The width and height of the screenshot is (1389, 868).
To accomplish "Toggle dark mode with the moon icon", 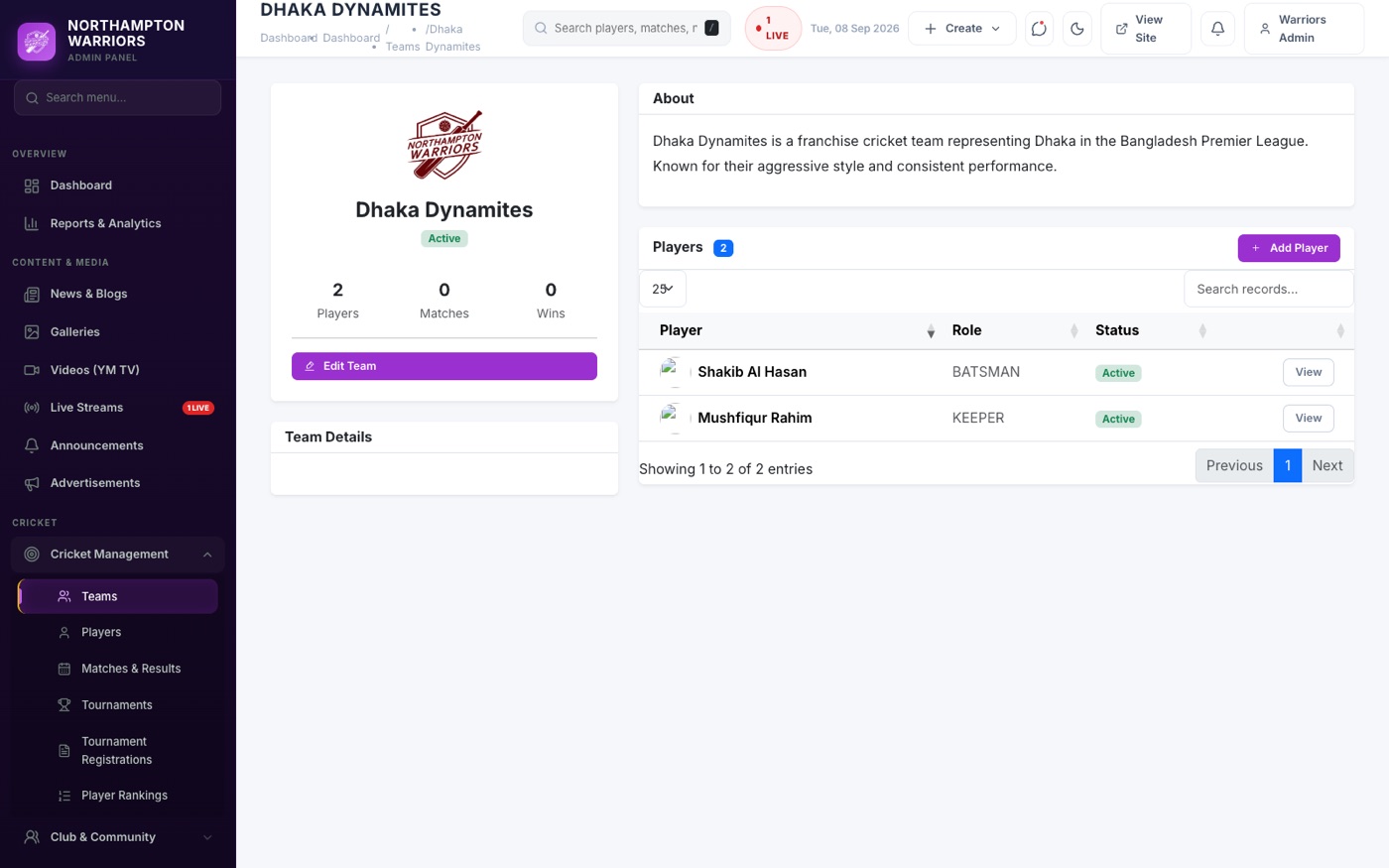I will point(1077,29).
